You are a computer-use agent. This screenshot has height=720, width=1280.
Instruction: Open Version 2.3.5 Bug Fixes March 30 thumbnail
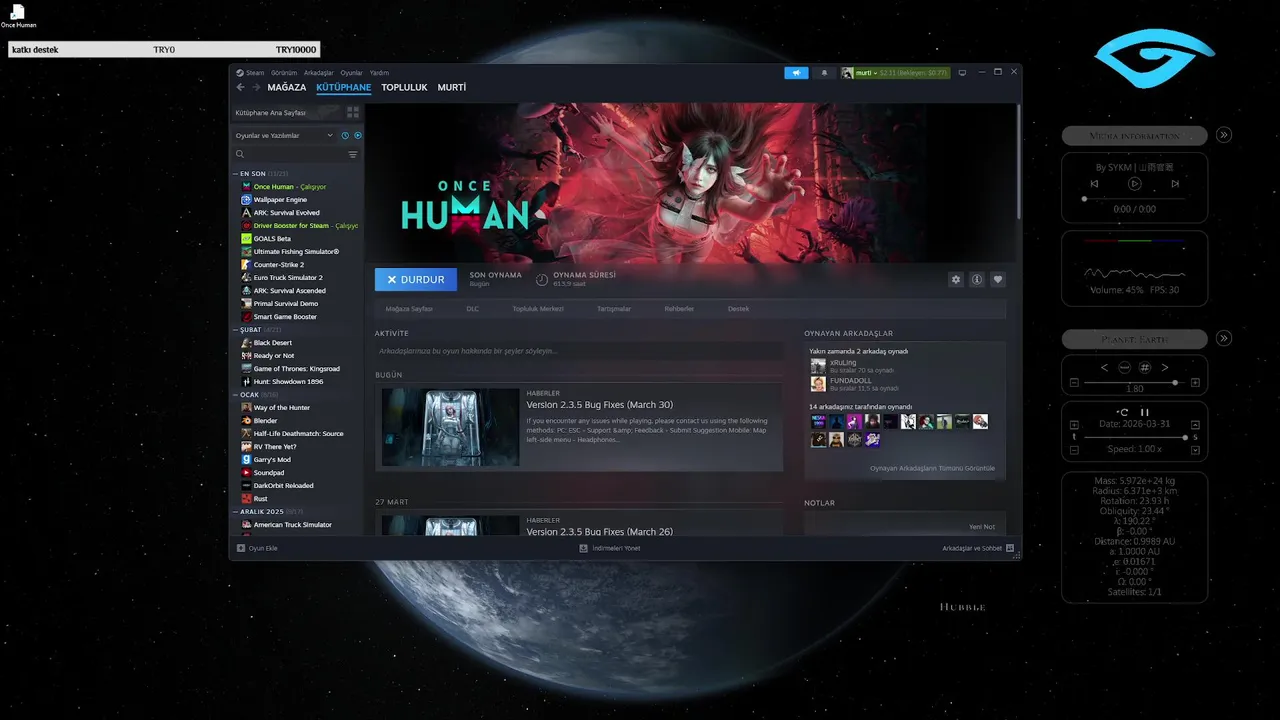450,427
